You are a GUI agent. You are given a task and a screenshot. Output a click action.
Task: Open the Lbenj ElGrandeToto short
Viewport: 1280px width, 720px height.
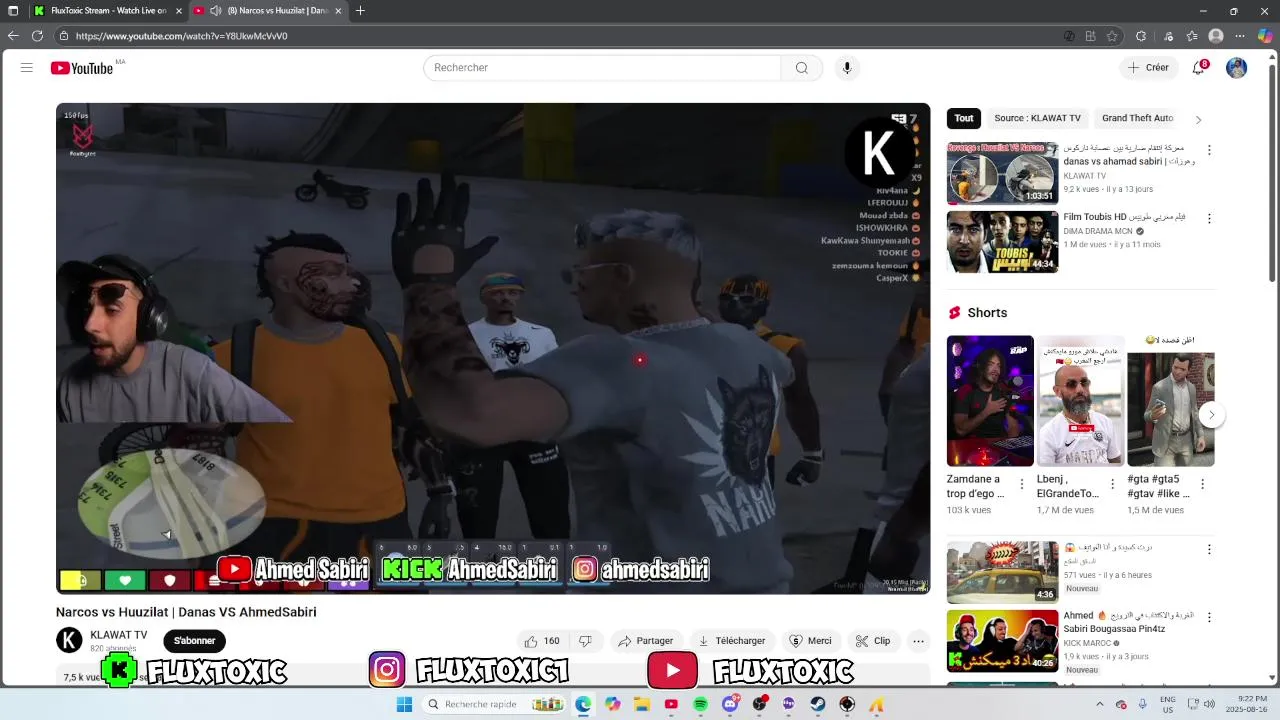click(1080, 401)
